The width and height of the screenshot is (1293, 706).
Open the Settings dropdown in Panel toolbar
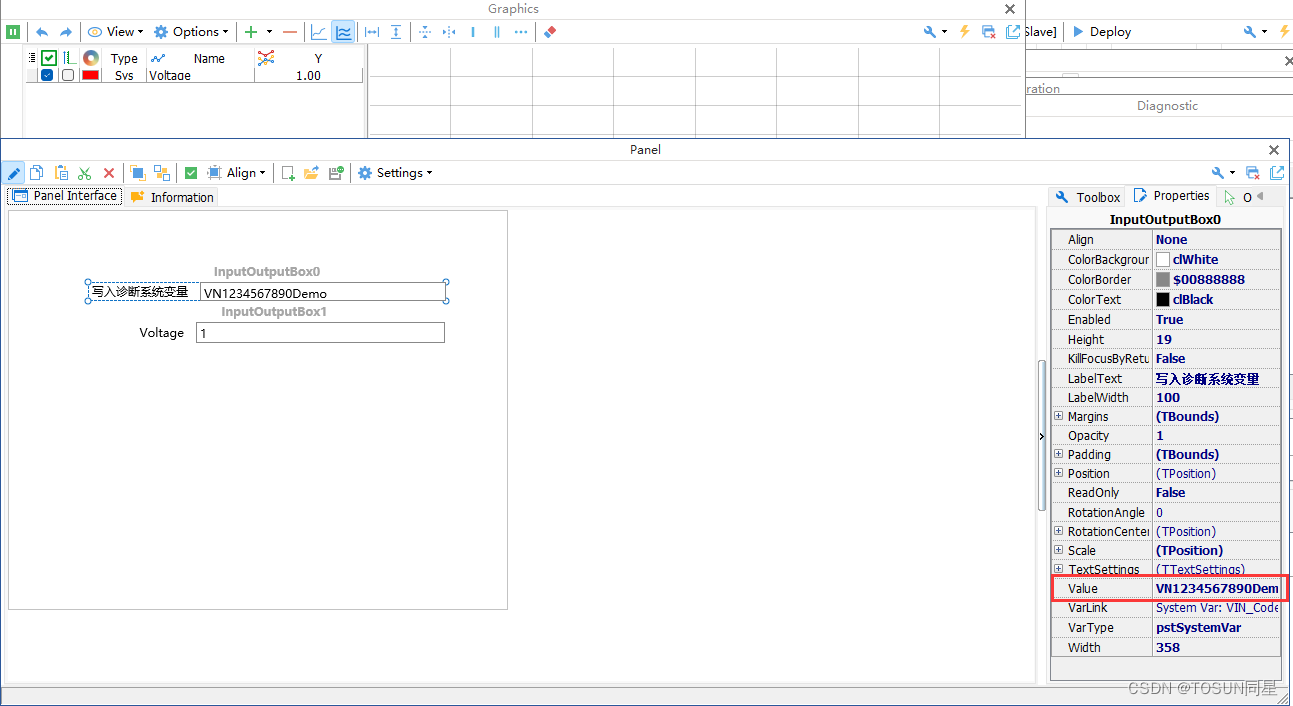click(396, 173)
